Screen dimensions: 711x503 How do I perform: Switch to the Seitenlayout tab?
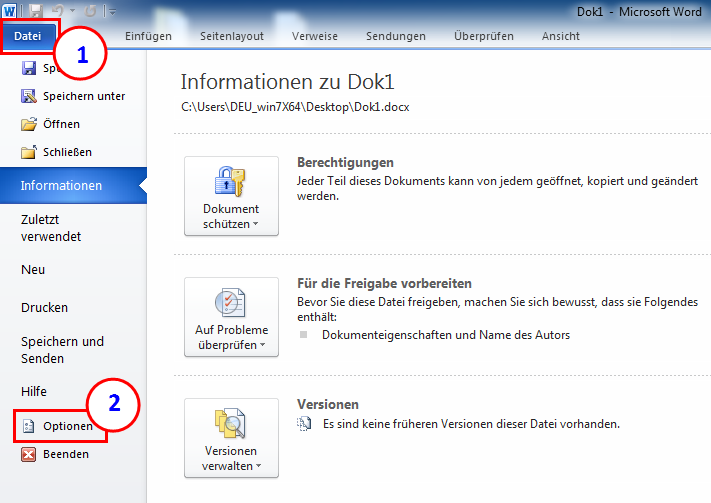click(232, 36)
